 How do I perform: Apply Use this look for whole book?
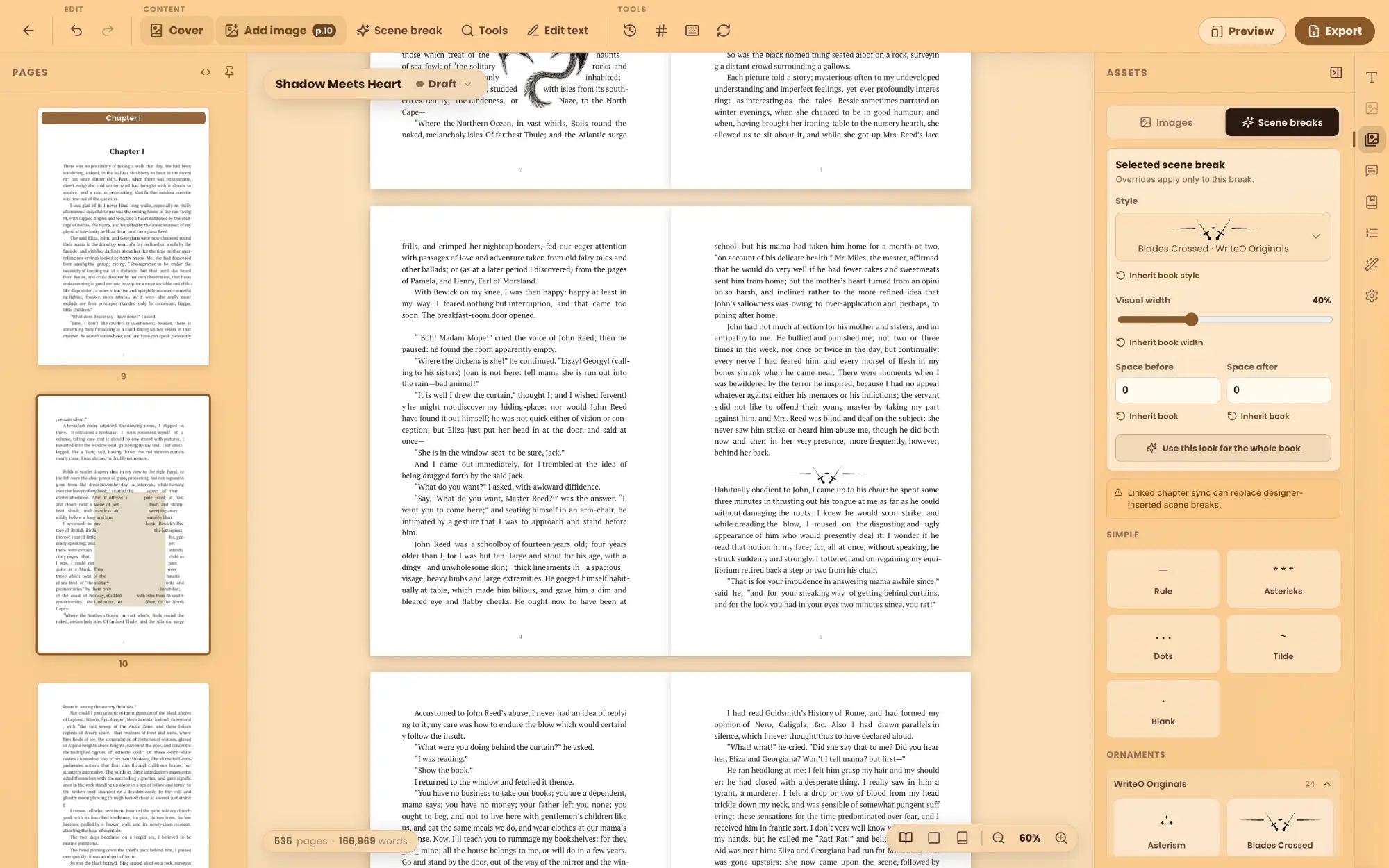click(1223, 449)
